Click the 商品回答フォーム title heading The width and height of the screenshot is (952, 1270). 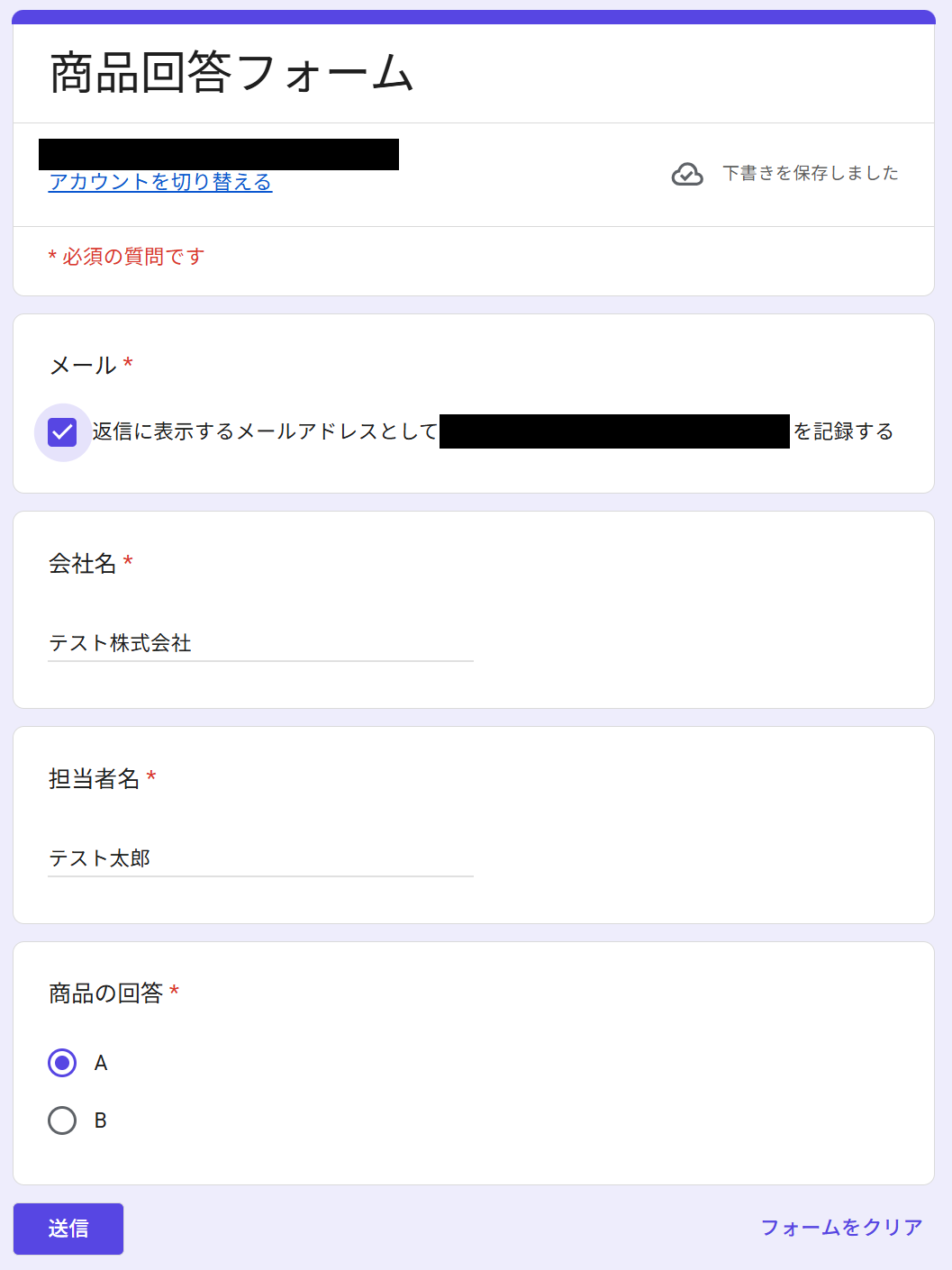[x=231, y=73]
